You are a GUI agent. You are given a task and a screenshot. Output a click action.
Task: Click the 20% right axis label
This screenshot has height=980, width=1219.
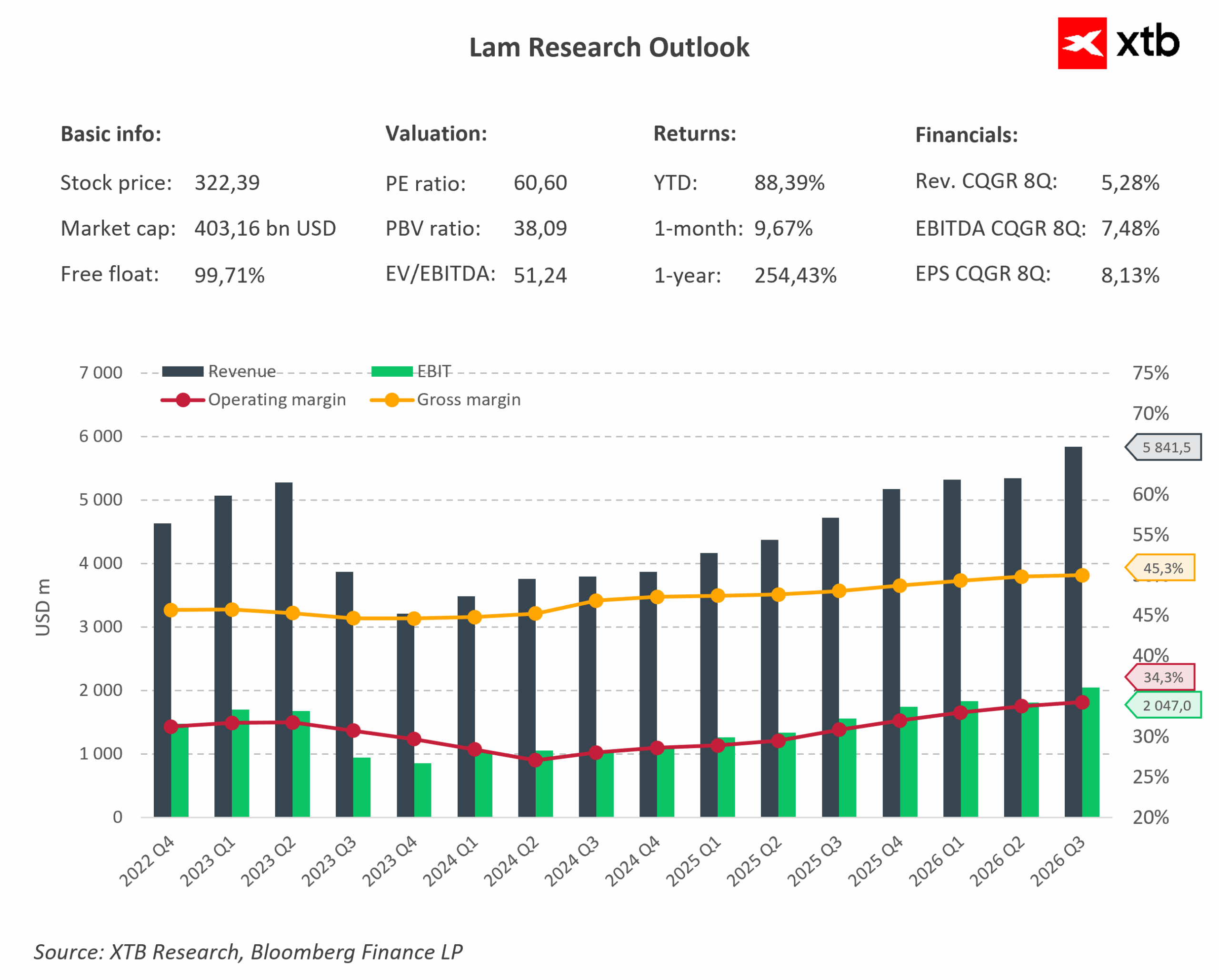[1150, 817]
